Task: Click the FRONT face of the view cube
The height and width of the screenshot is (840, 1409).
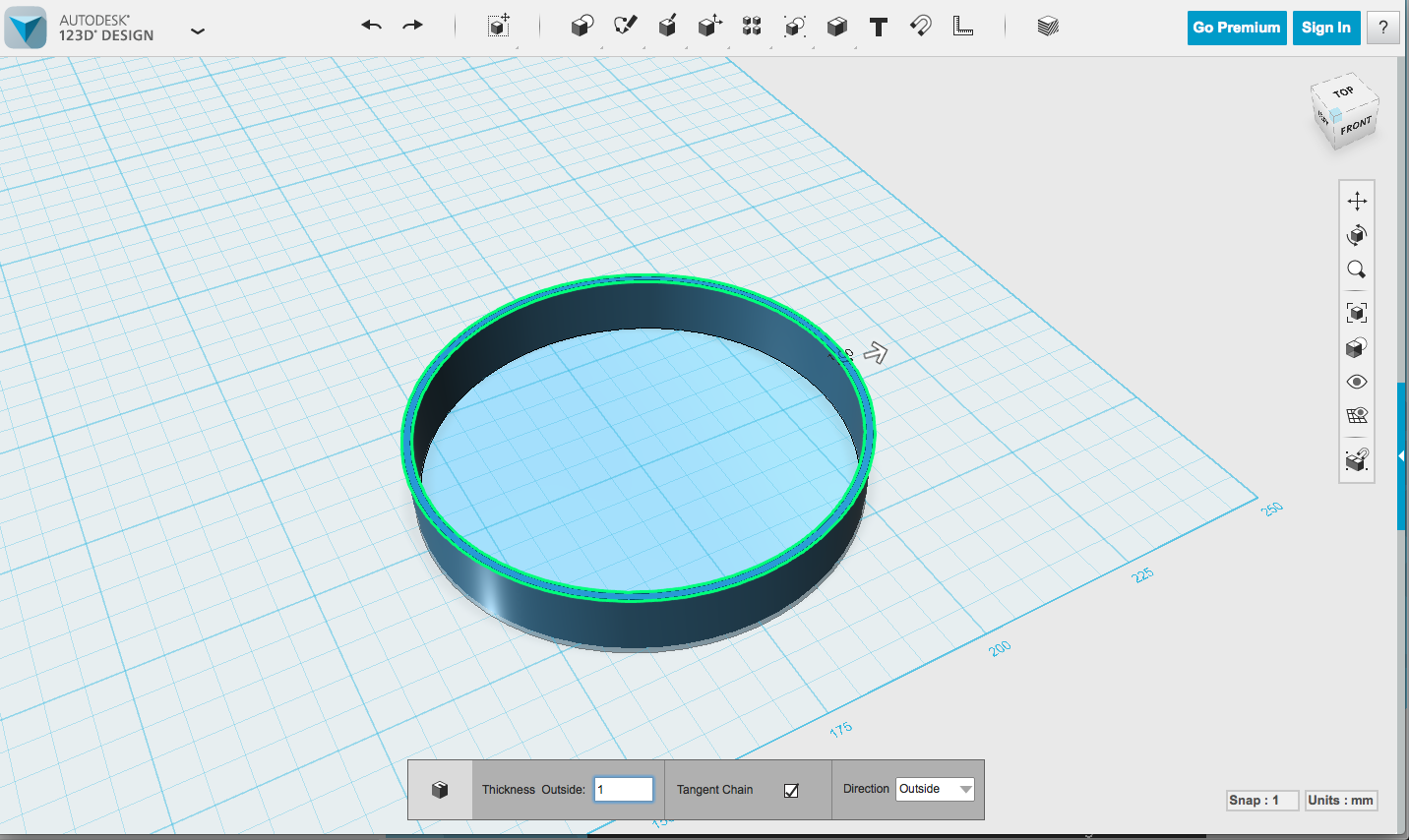Action: pos(1356,126)
